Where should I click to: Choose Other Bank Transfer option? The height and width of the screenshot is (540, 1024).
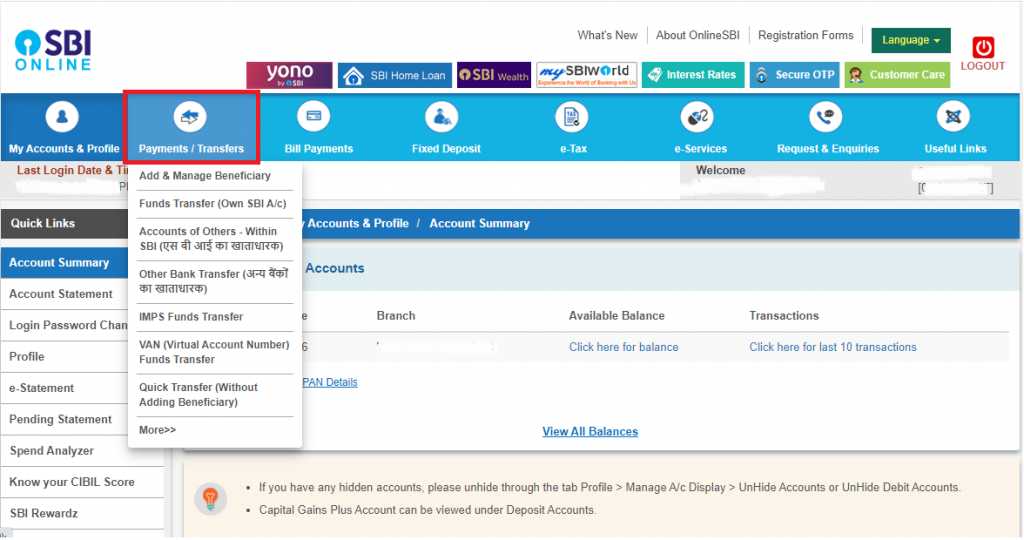click(x=214, y=281)
